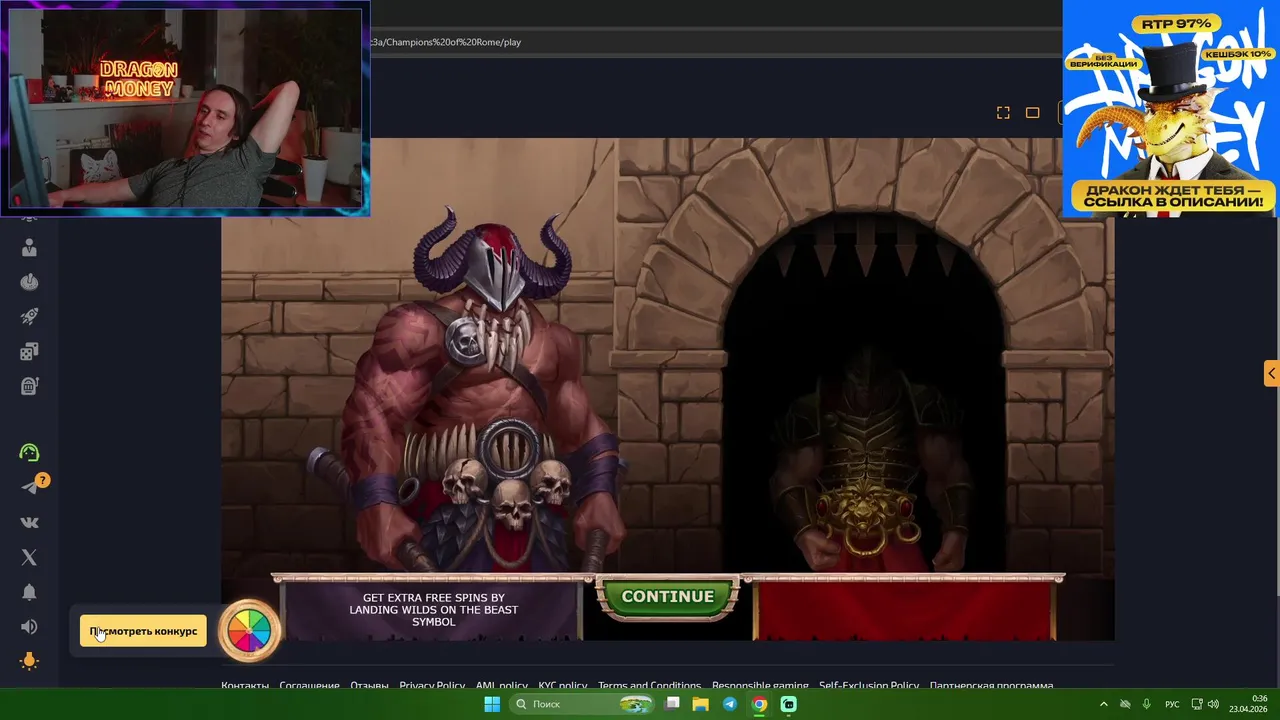Open the slot machine sidebar icon

29,386
